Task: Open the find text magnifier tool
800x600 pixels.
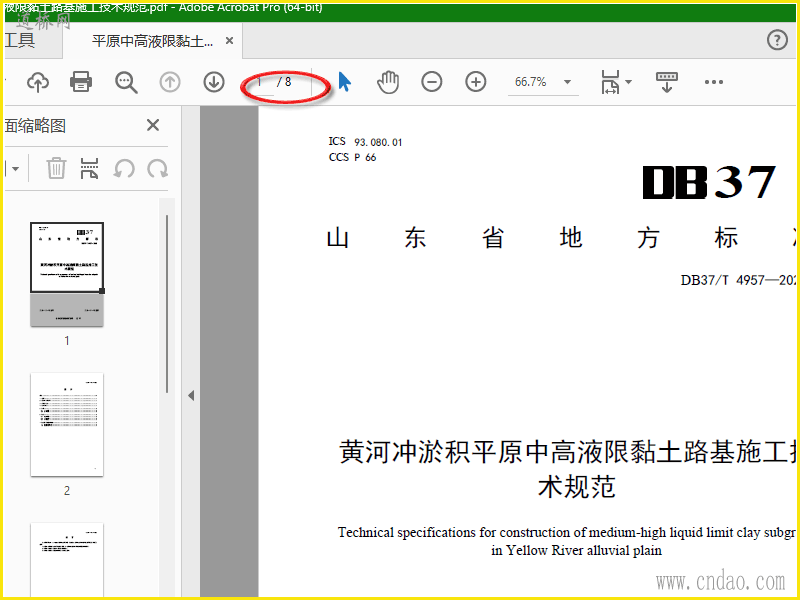Action: point(126,82)
